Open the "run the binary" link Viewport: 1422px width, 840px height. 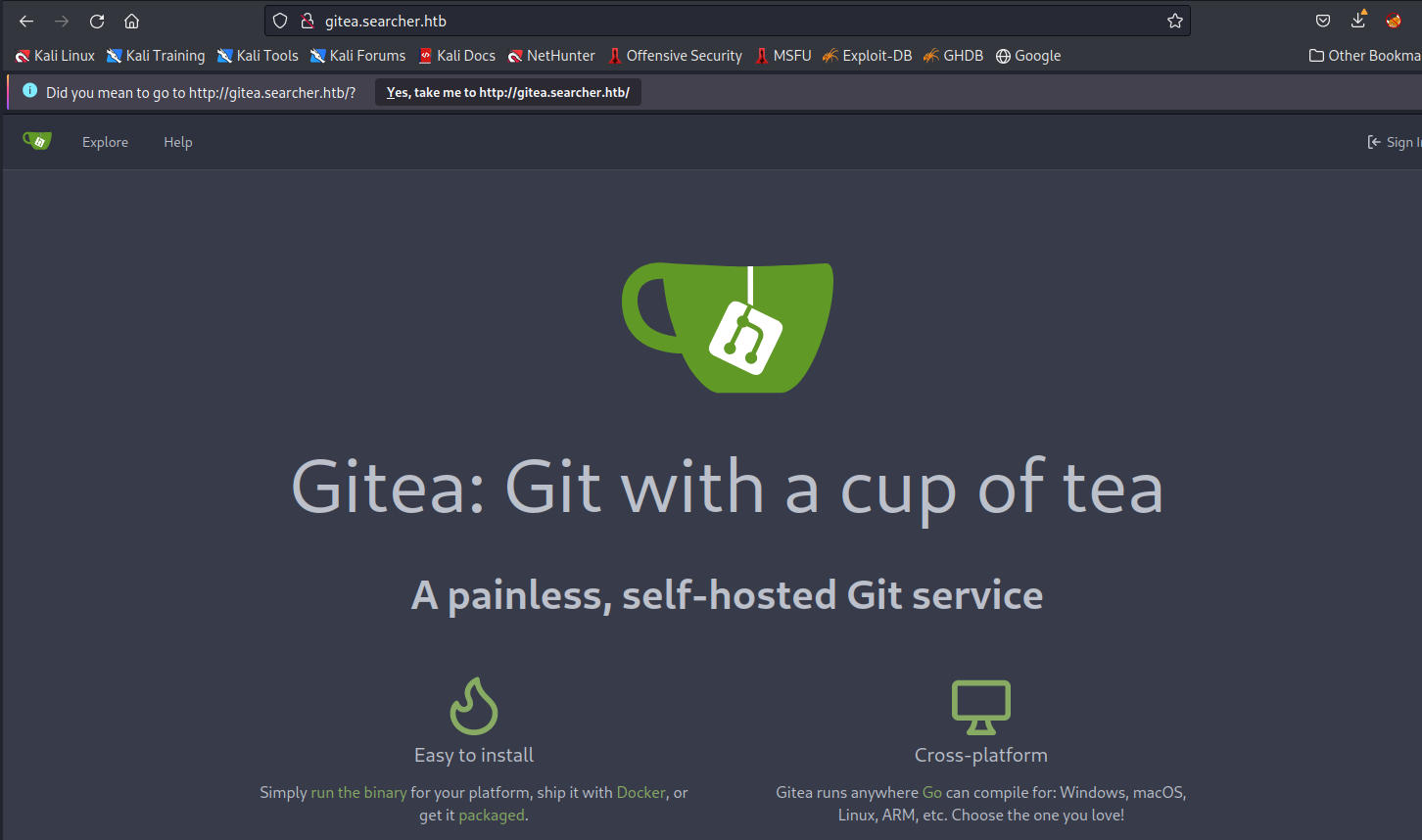pos(358,792)
